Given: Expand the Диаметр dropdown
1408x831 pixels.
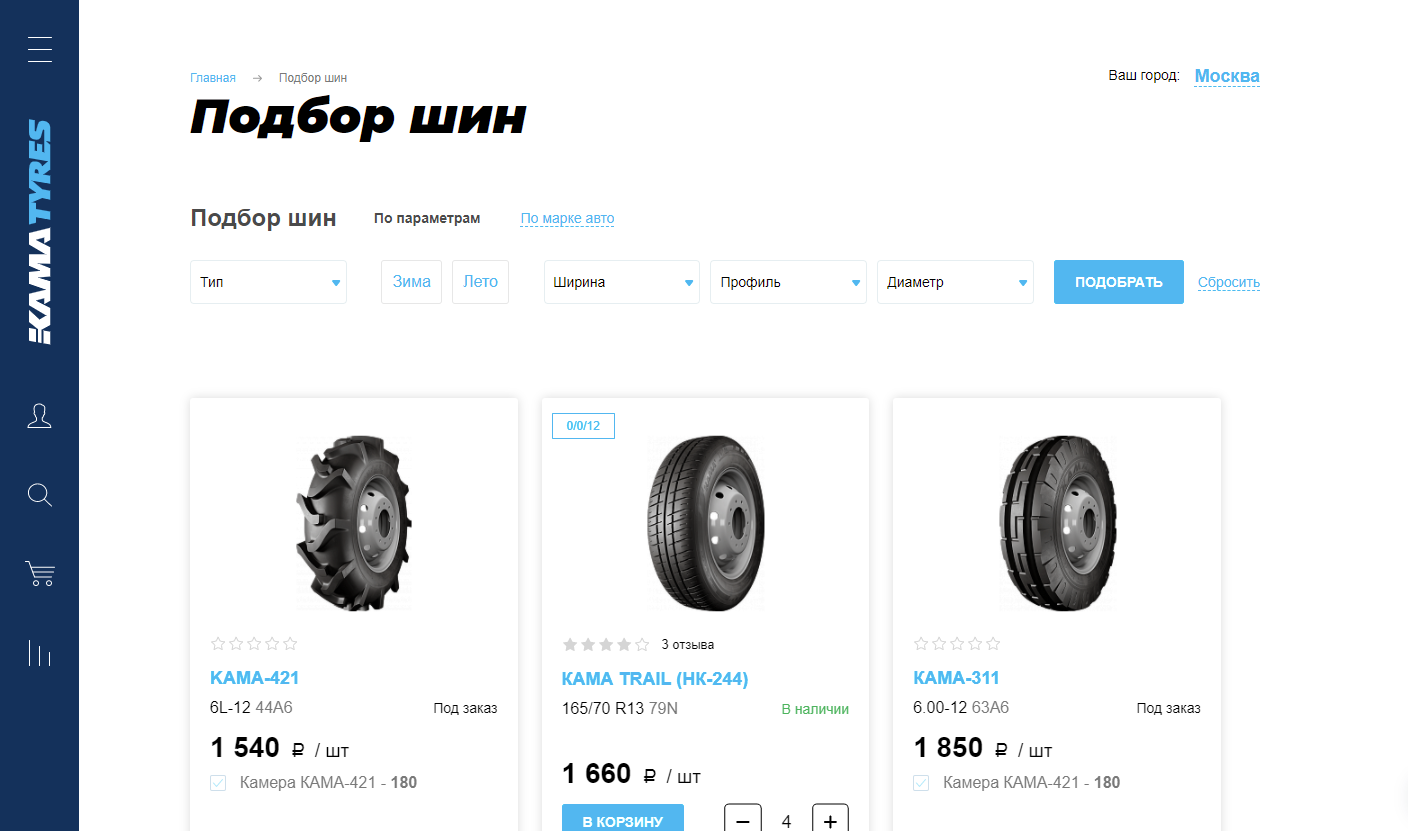Looking at the screenshot, I should click(955, 282).
